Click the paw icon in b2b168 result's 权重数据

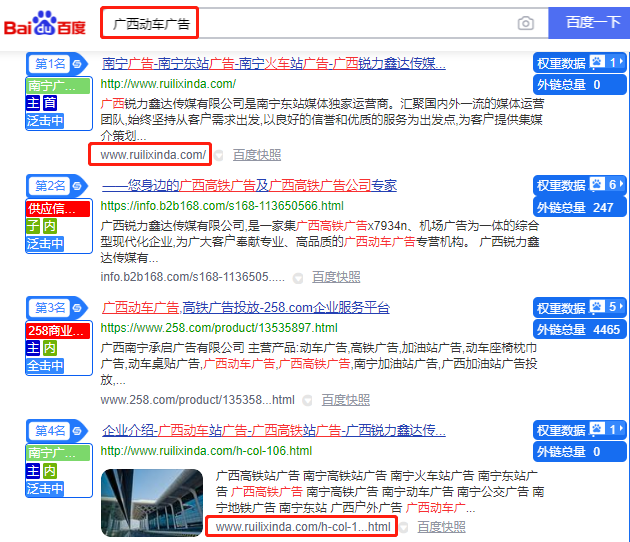click(597, 184)
